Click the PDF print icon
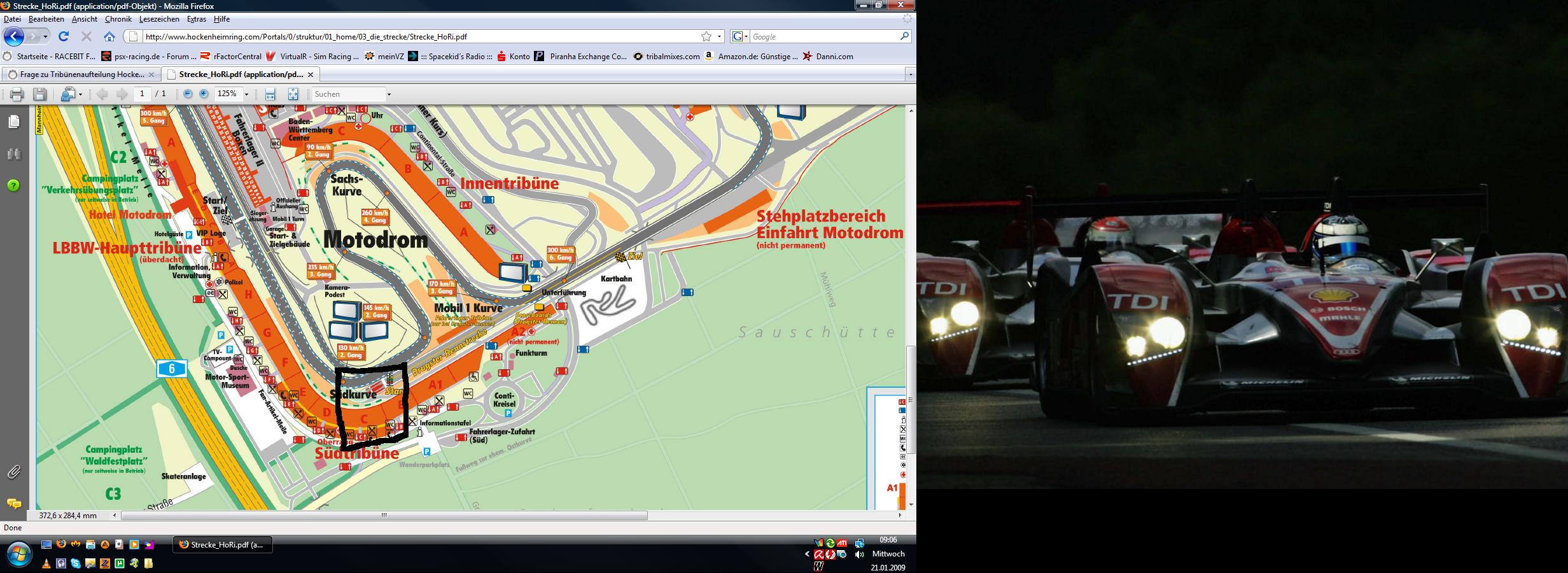1568x573 pixels. coord(17,94)
